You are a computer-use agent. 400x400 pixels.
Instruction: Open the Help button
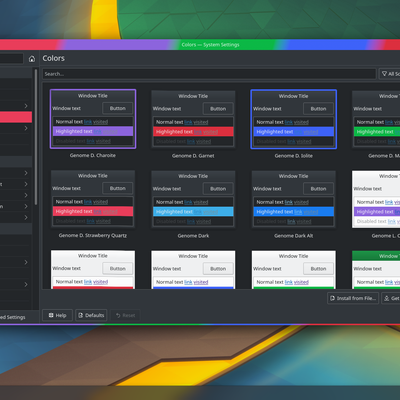tap(57, 315)
